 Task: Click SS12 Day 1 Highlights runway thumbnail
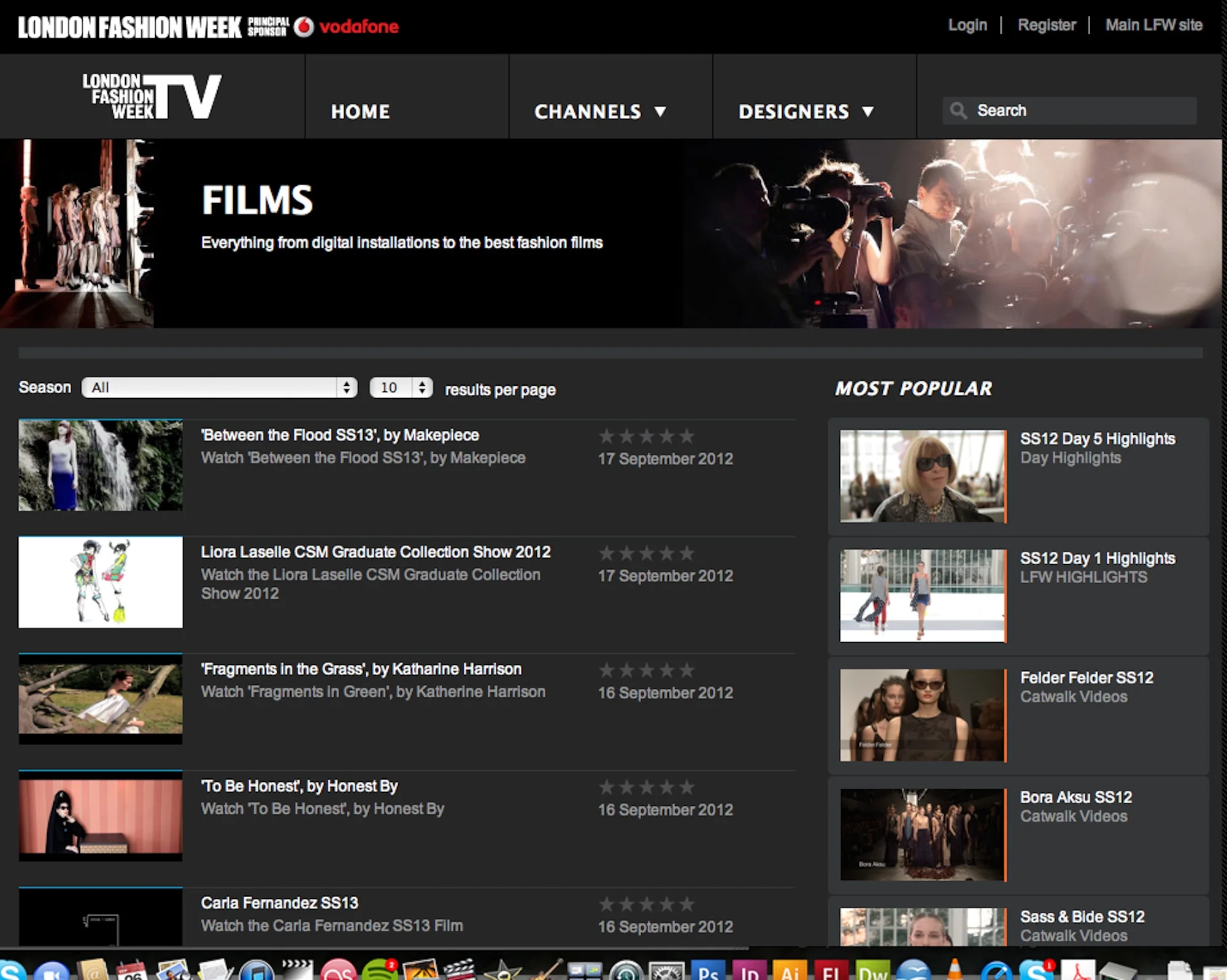(923, 595)
